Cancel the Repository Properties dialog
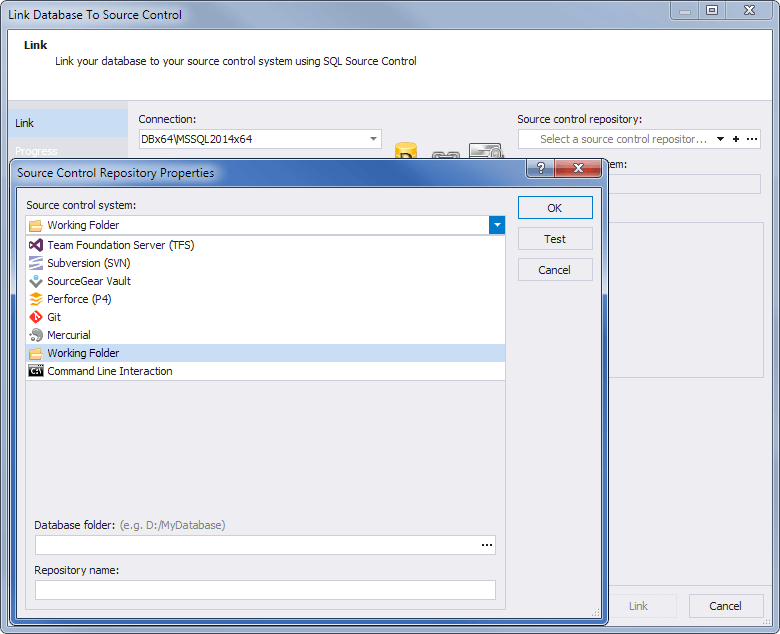 point(555,270)
